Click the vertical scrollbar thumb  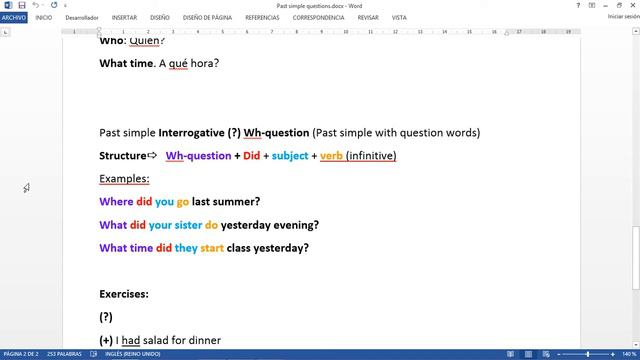[x=636, y=258]
